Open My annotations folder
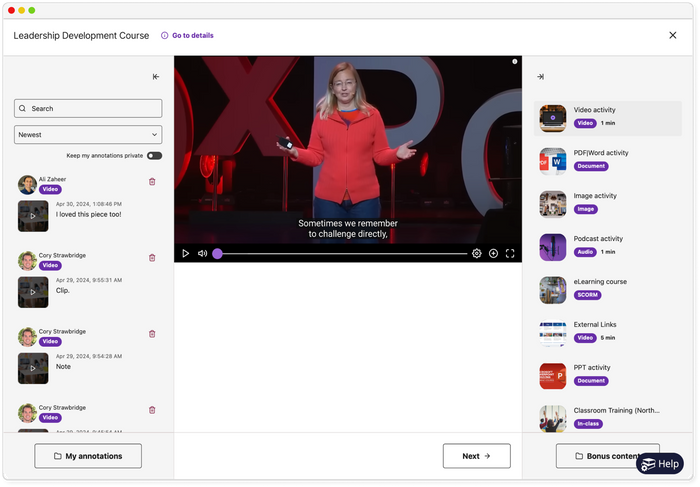Viewport: 700px width, 487px height. (x=88, y=456)
